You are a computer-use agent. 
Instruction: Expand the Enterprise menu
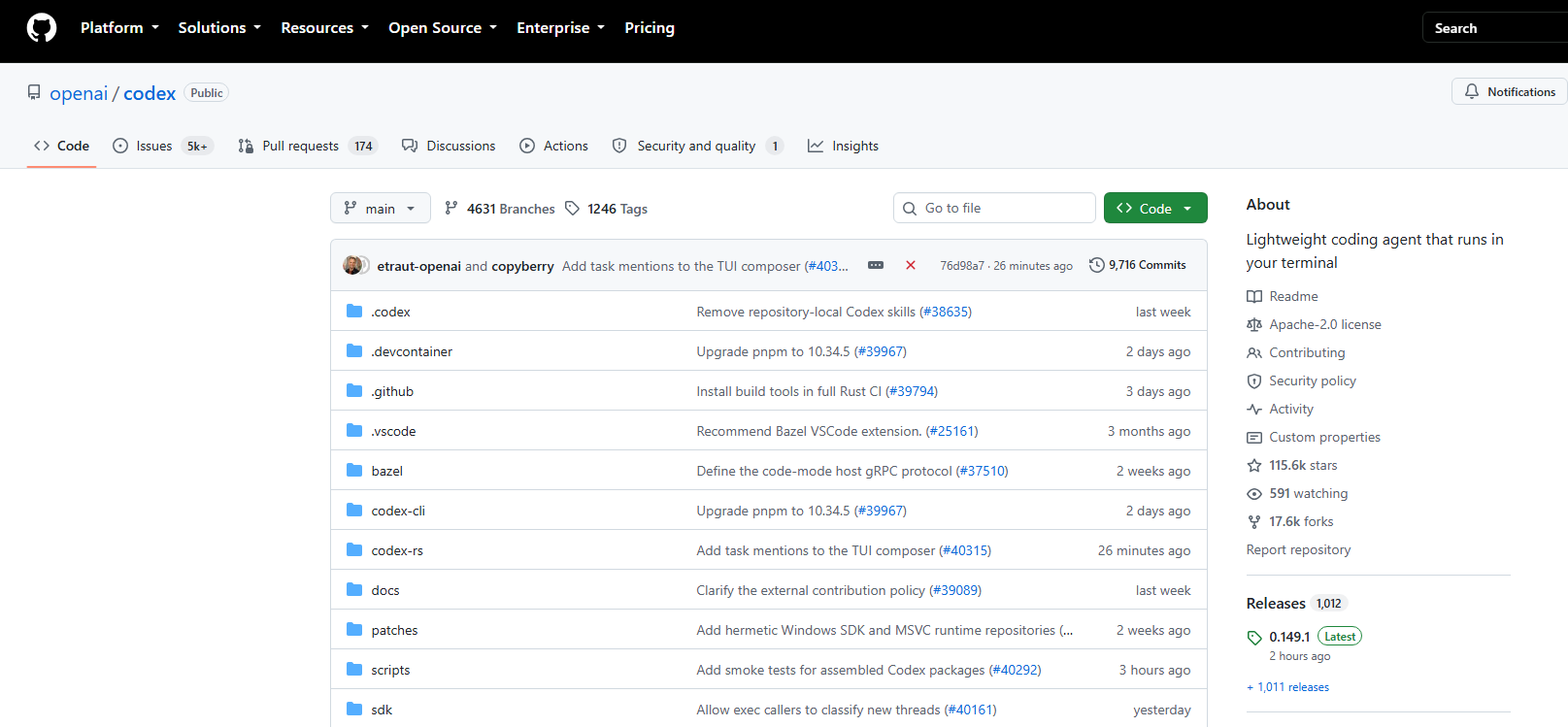560,28
